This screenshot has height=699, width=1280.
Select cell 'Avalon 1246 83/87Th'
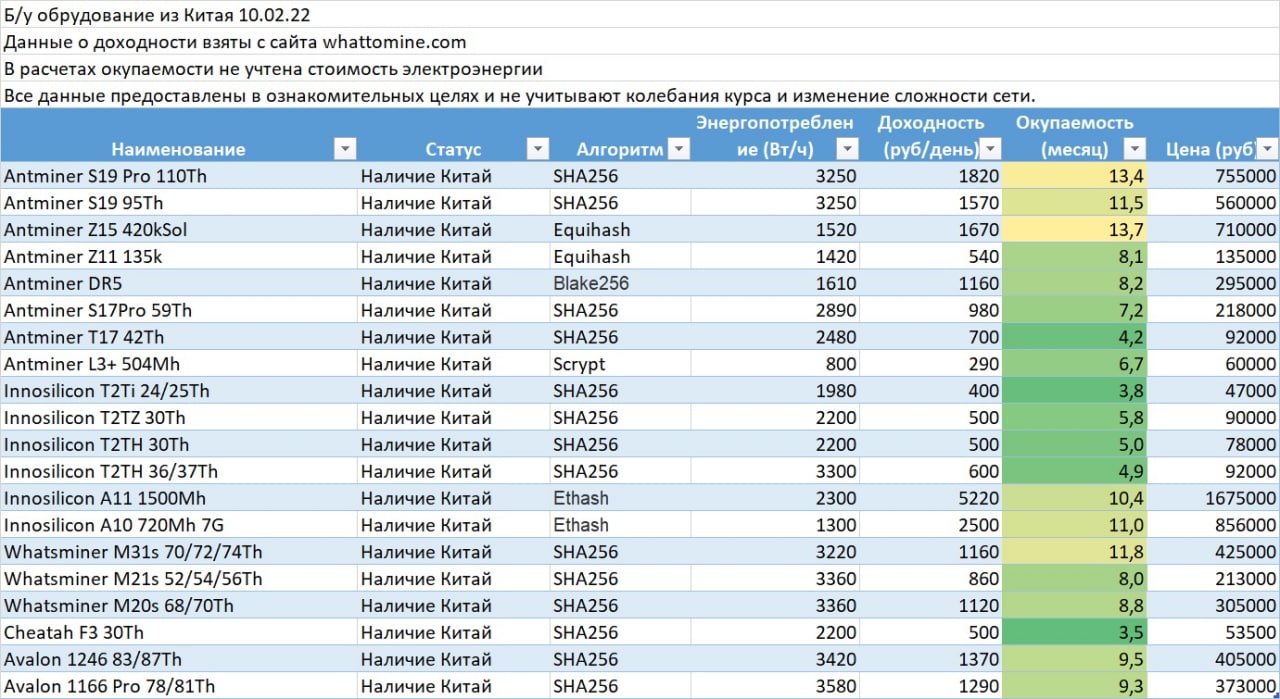[179, 660]
